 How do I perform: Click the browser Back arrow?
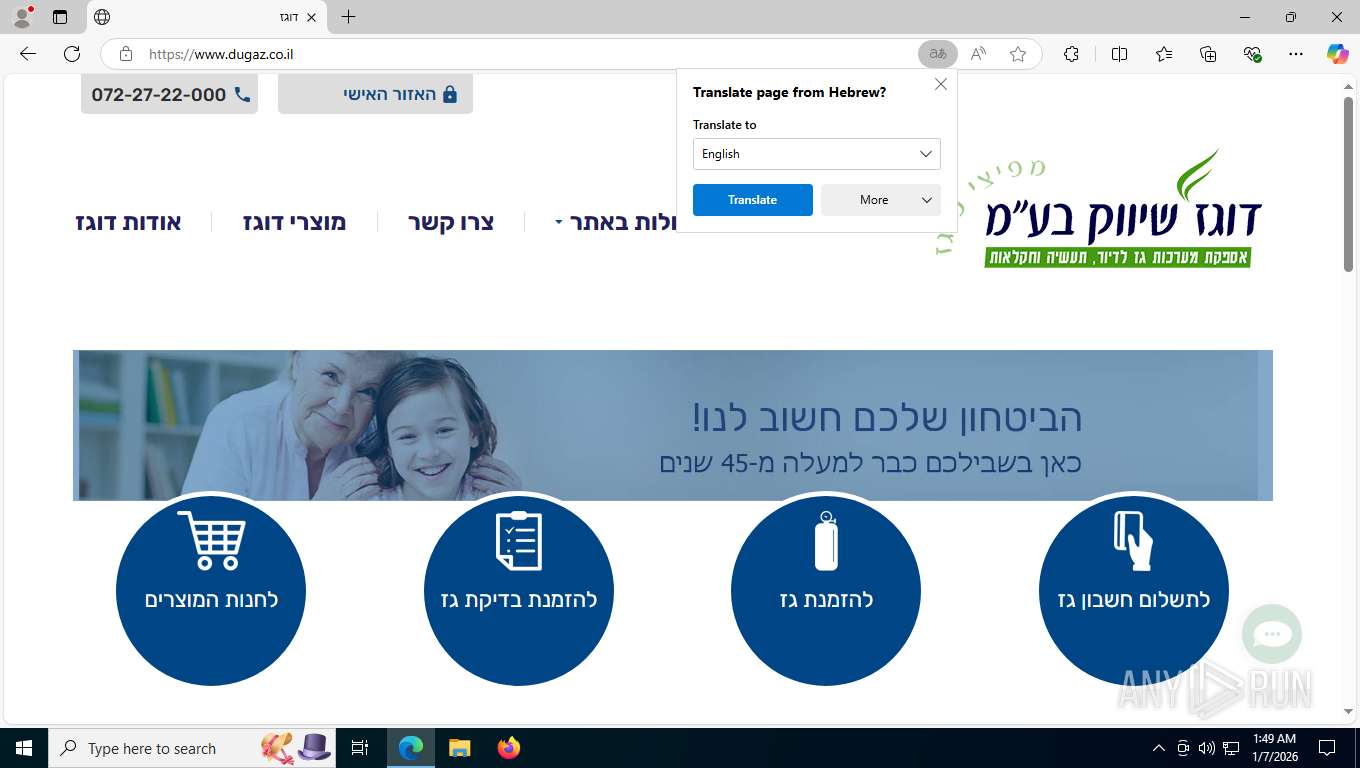28,54
